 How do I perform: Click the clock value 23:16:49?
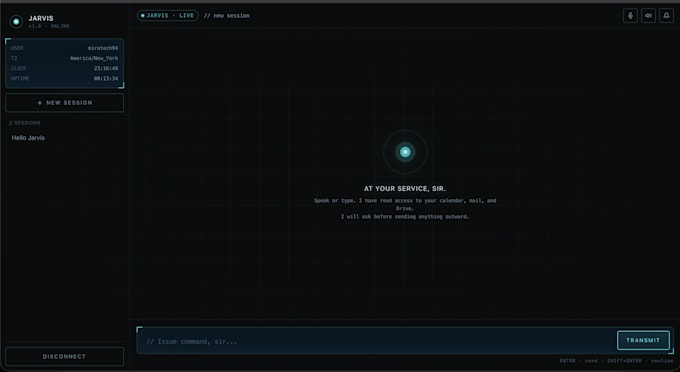(x=106, y=69)
